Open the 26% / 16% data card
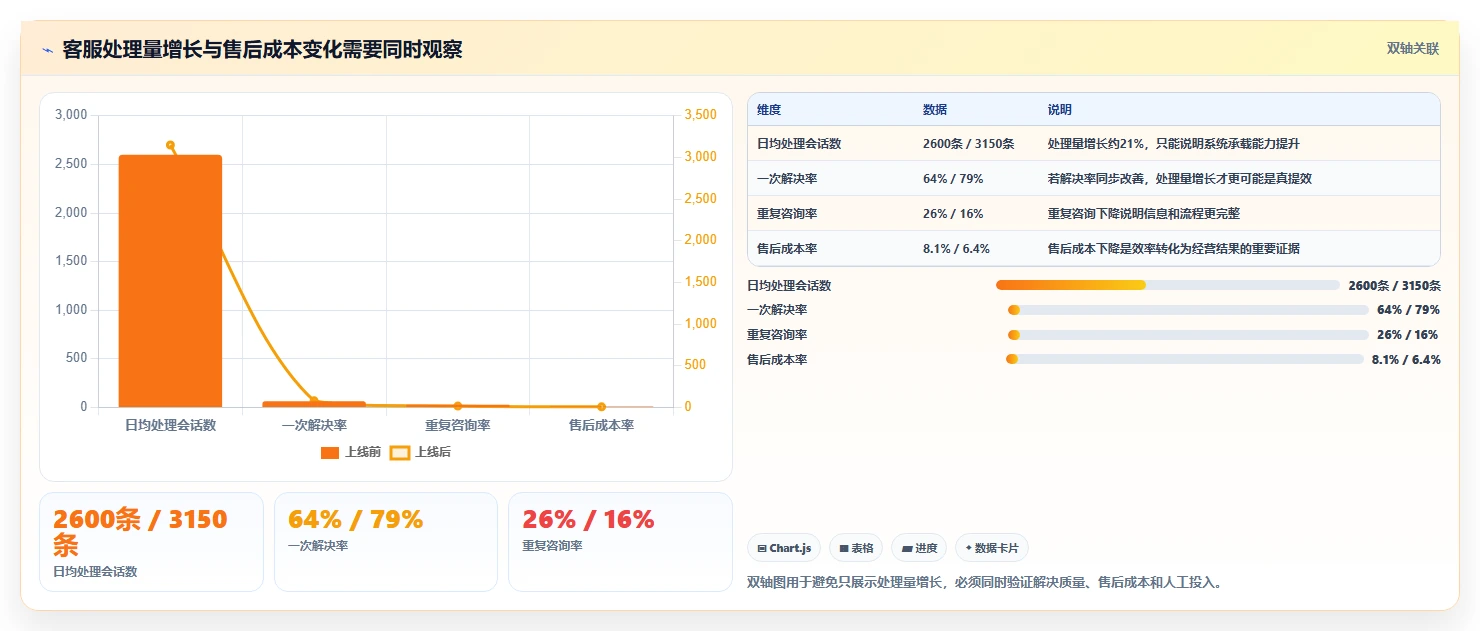Screen dimensions: 1480x631 click(x=620, y=542)
